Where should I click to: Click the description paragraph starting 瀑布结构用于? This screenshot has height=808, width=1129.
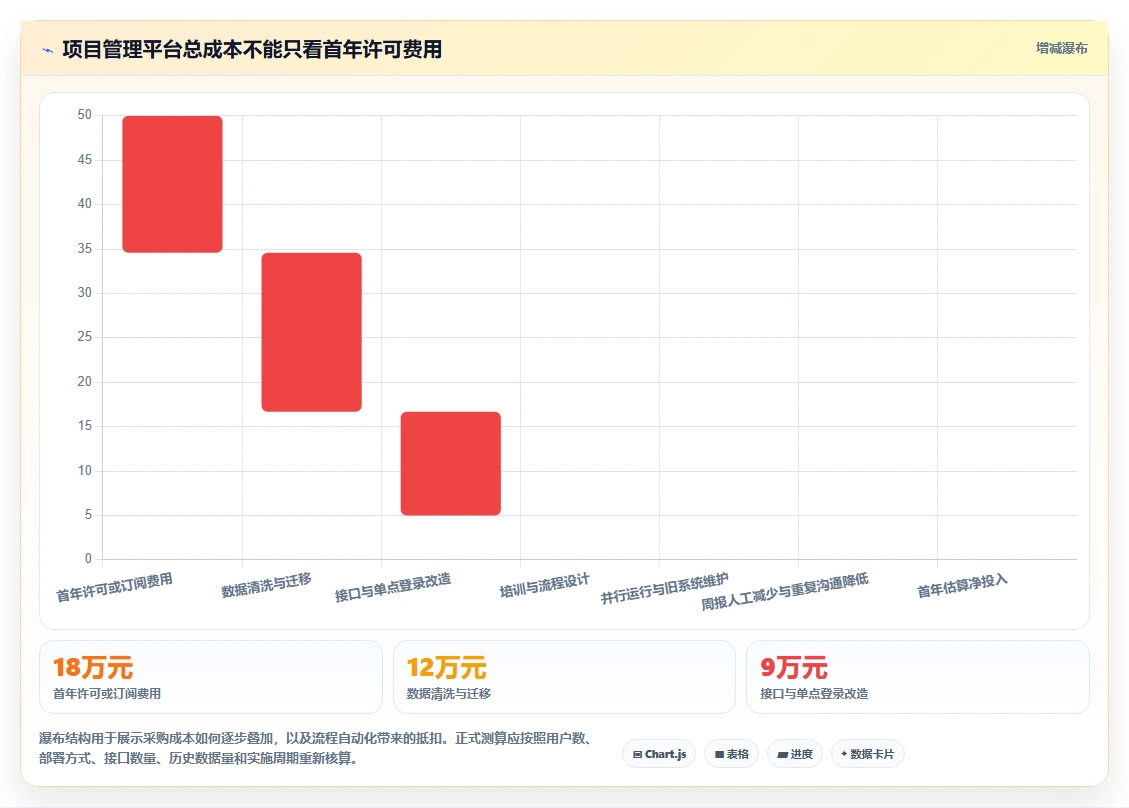pyautogui.click(x=315, y=748)
